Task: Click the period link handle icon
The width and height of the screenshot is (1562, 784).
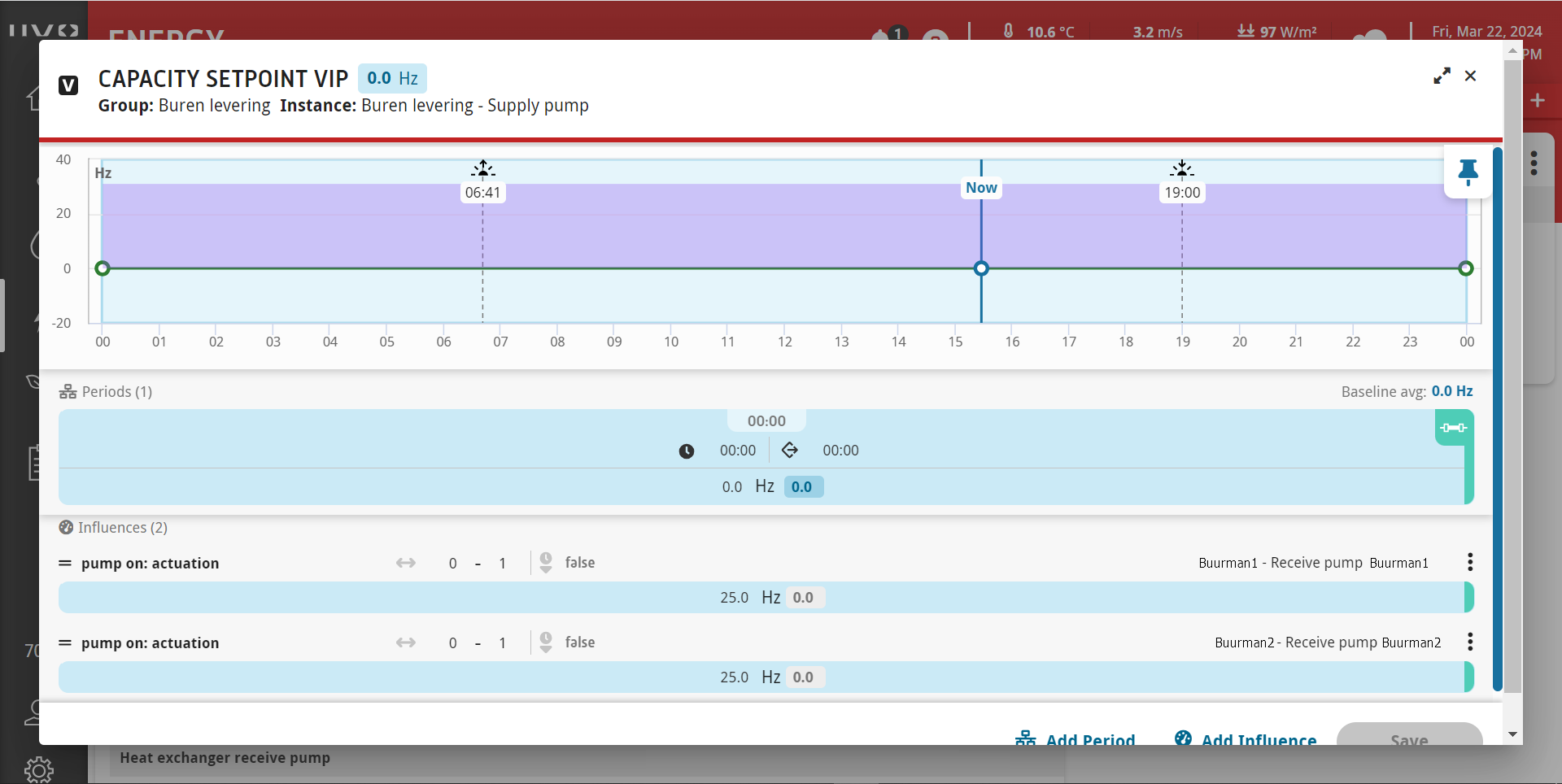Action: coord(1453,428)
